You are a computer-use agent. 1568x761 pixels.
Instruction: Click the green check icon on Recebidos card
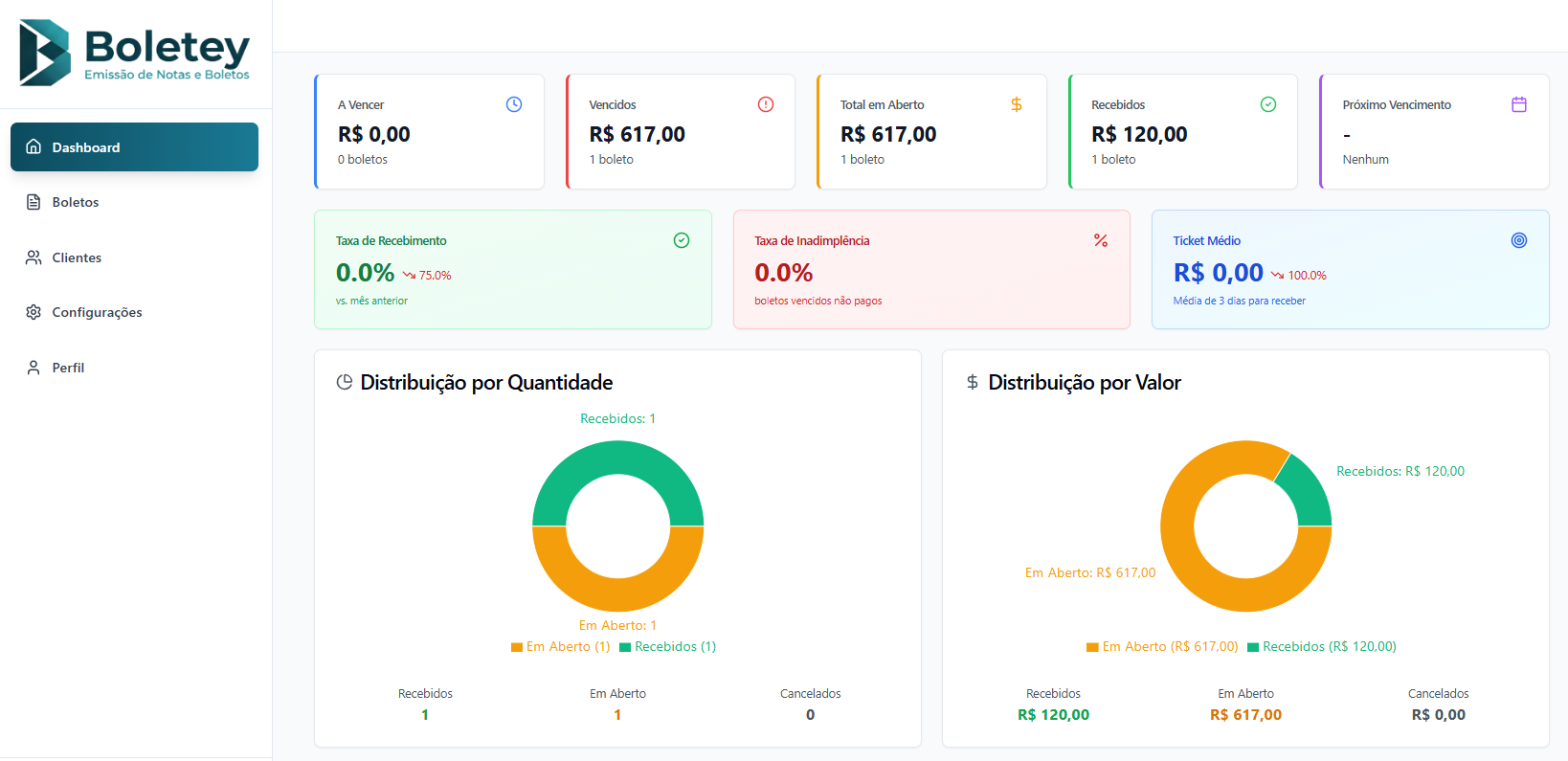tap(1268, 104)
